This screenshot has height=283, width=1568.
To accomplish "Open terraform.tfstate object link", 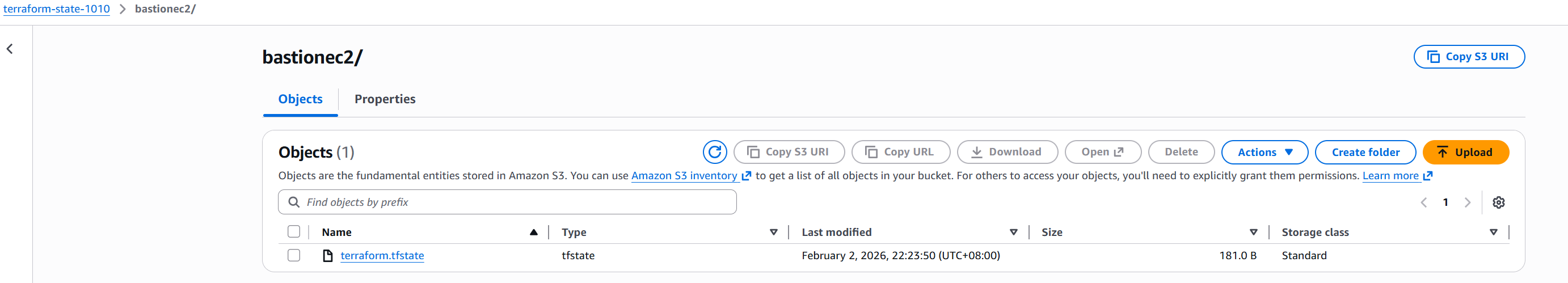I will (382, 256).
